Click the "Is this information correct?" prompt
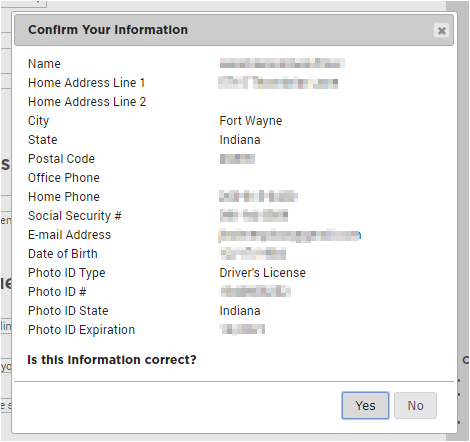 (x=112, y=360)
